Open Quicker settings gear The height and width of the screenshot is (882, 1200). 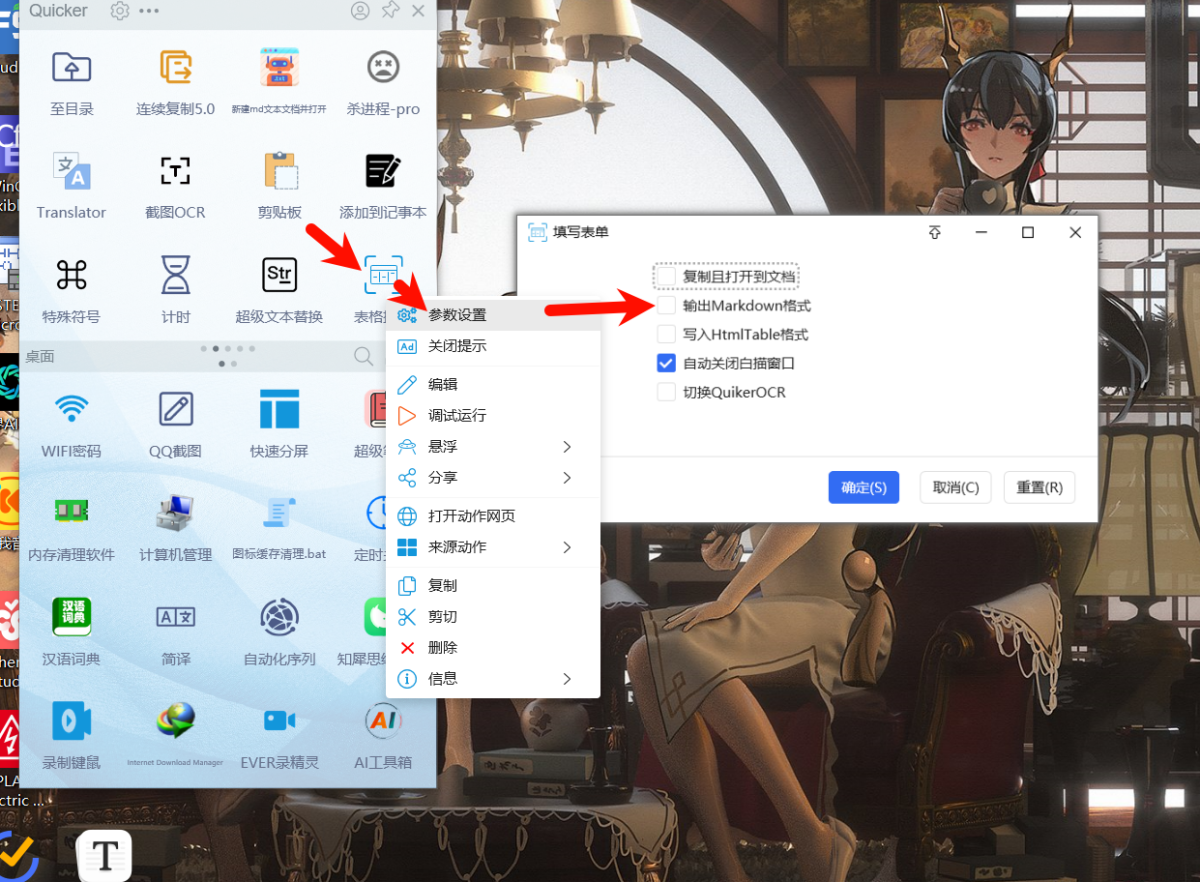tap(120, 11)
